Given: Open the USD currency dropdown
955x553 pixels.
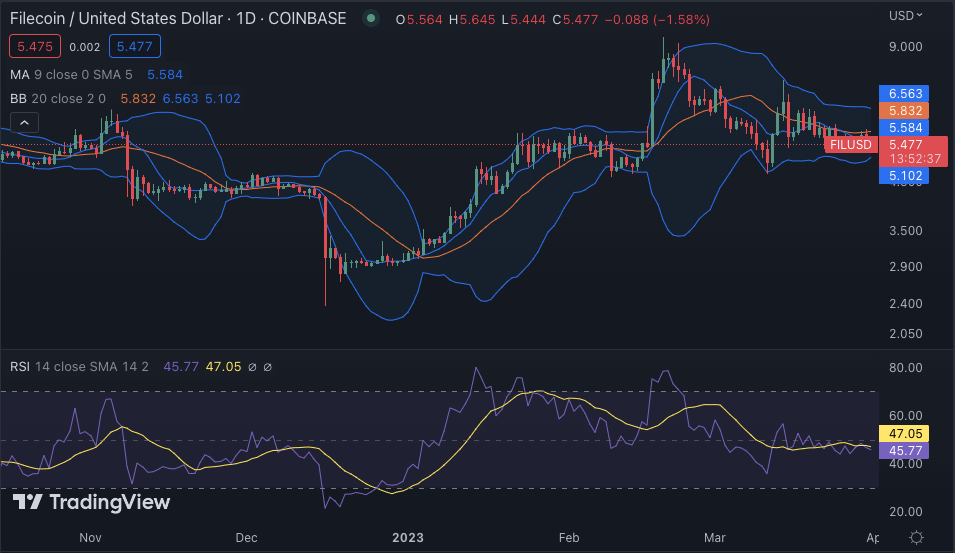Looking at the screenshot, I should point(906,16).
